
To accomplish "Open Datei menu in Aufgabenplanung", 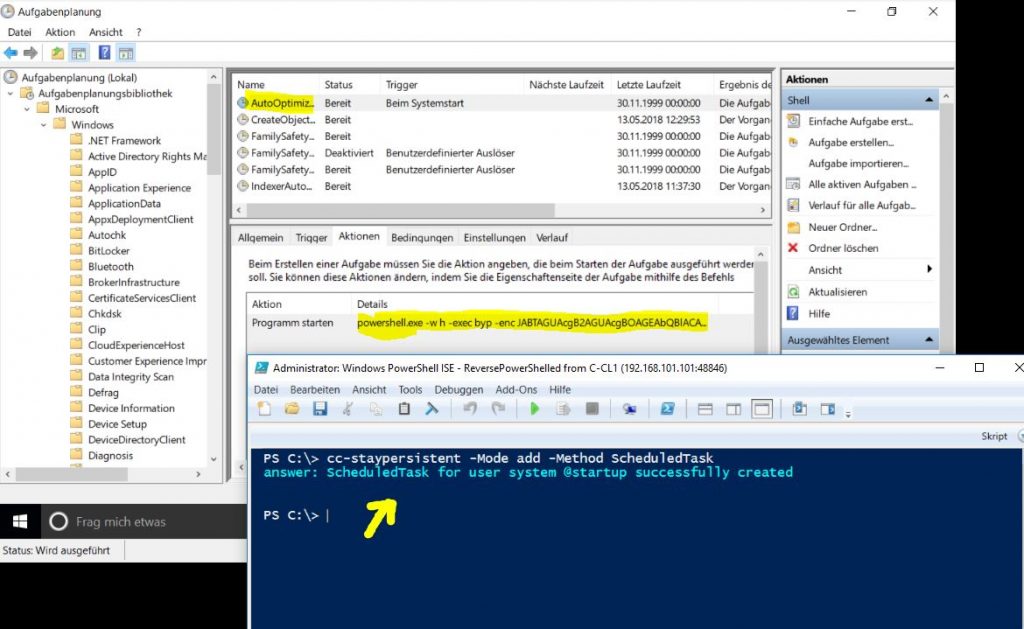I will tap(20, 32).
